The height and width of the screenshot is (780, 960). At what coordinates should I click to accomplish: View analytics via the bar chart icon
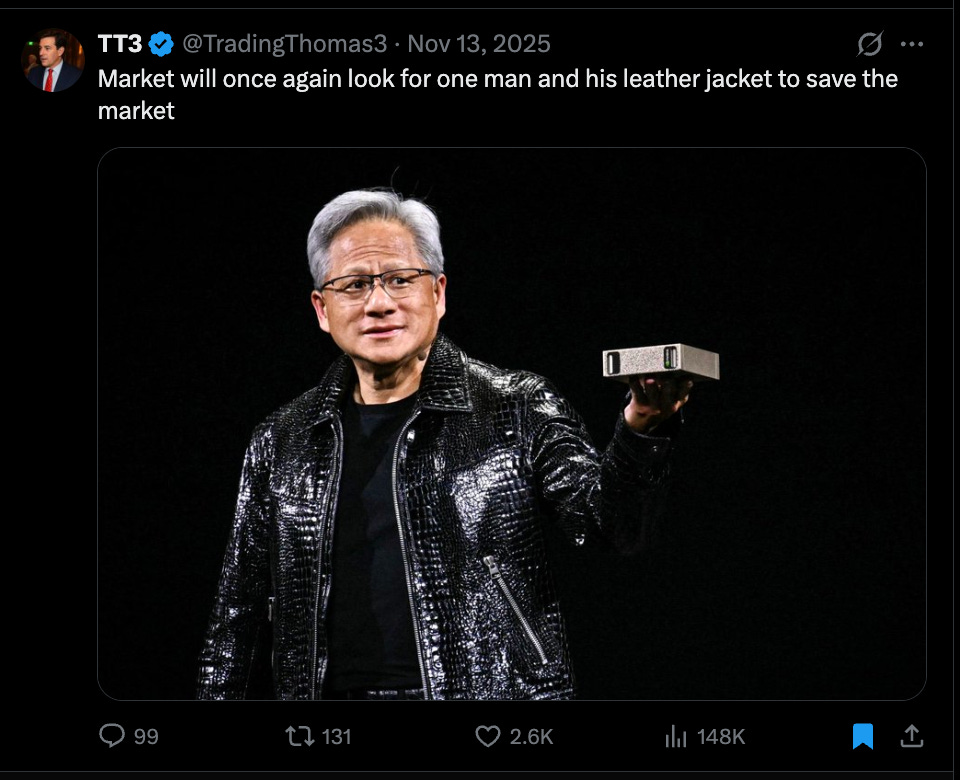[675, 736]
